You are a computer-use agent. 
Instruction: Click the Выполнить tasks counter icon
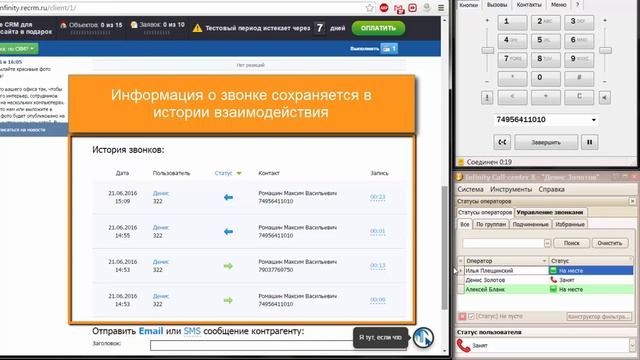click(x=389, y=49)
